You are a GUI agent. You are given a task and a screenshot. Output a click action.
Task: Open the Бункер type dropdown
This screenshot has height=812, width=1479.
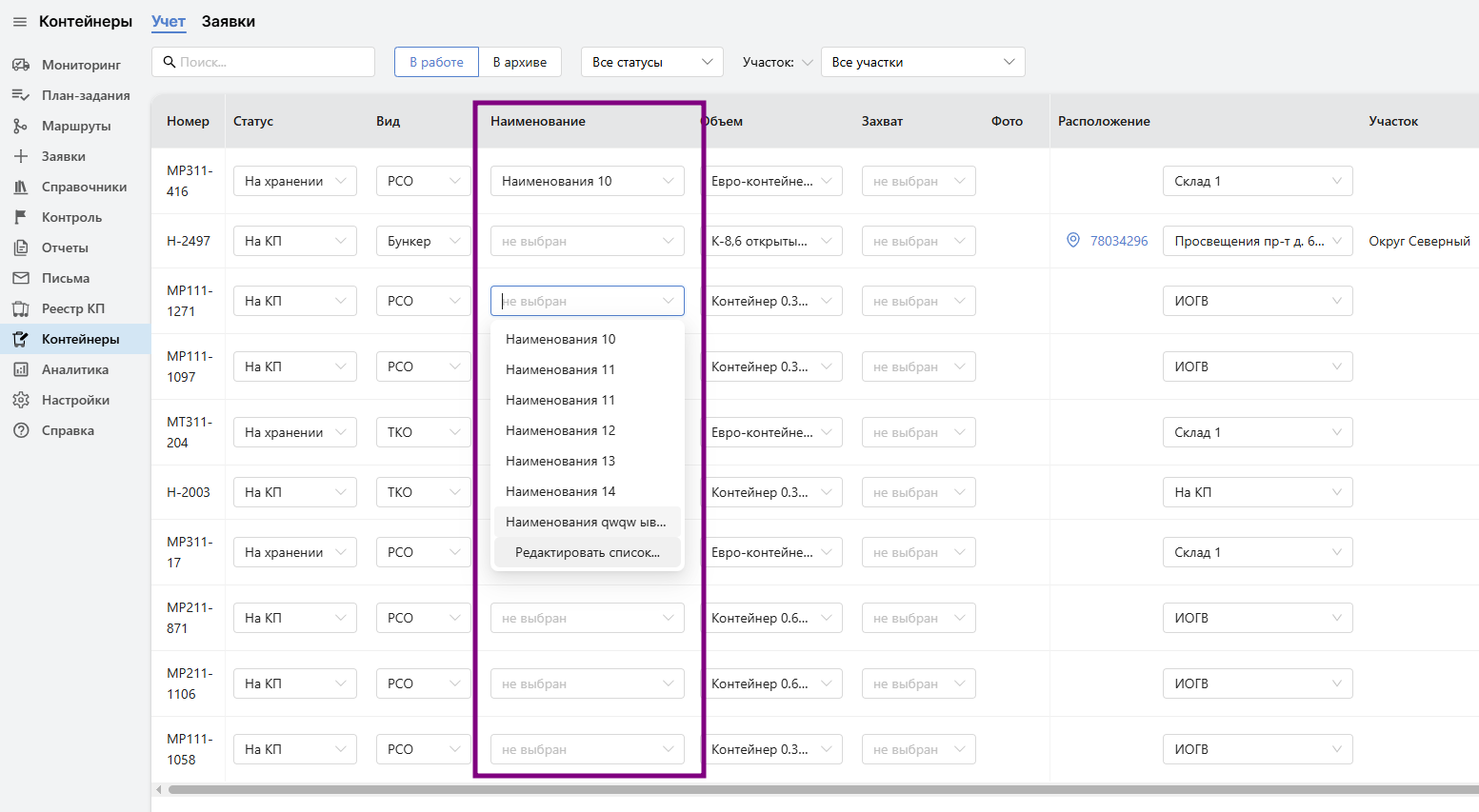pyautogui.click(x=423, y=241)
